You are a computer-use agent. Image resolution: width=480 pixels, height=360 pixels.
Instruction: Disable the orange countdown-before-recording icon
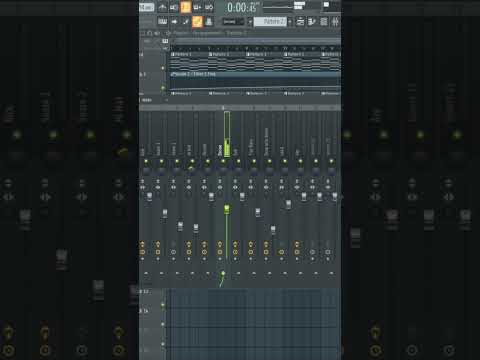coord(185,7)
